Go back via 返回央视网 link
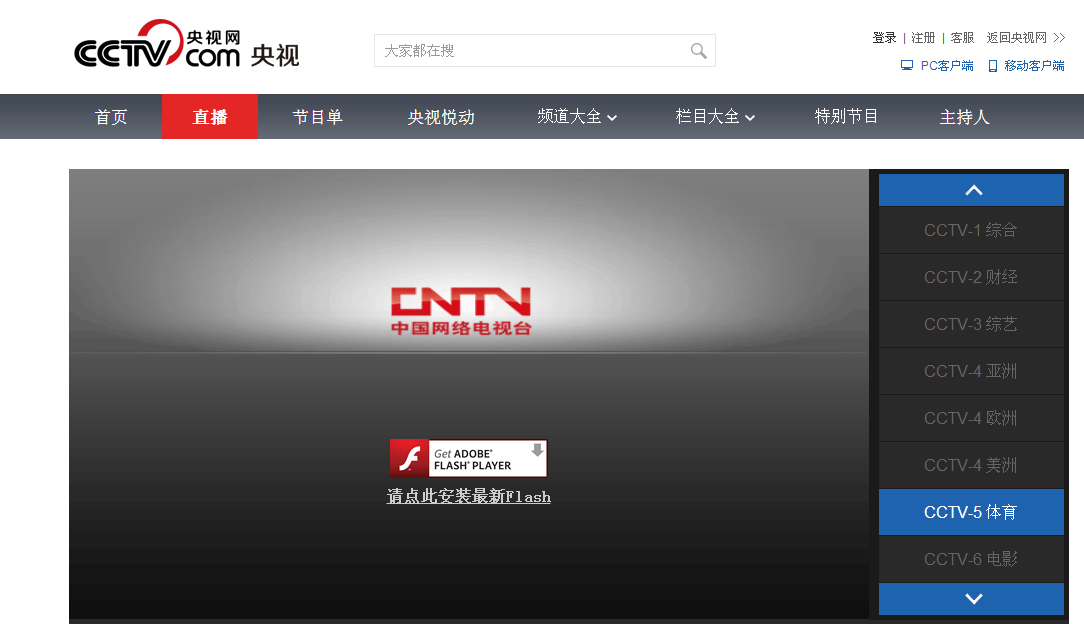The width and height of the screenshot is (1084, 624). (1016, 37)
